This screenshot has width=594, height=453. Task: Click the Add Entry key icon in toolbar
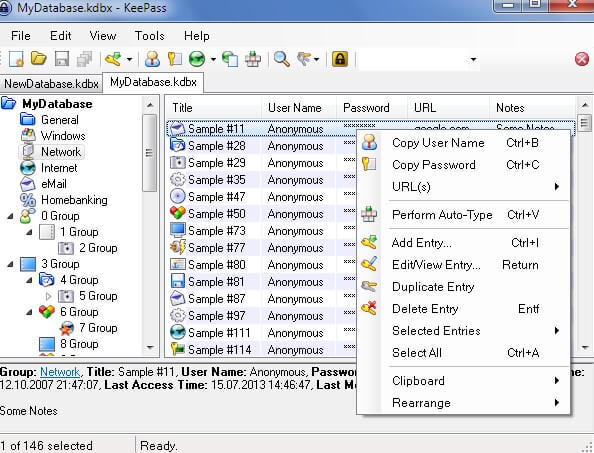[113, 59]
